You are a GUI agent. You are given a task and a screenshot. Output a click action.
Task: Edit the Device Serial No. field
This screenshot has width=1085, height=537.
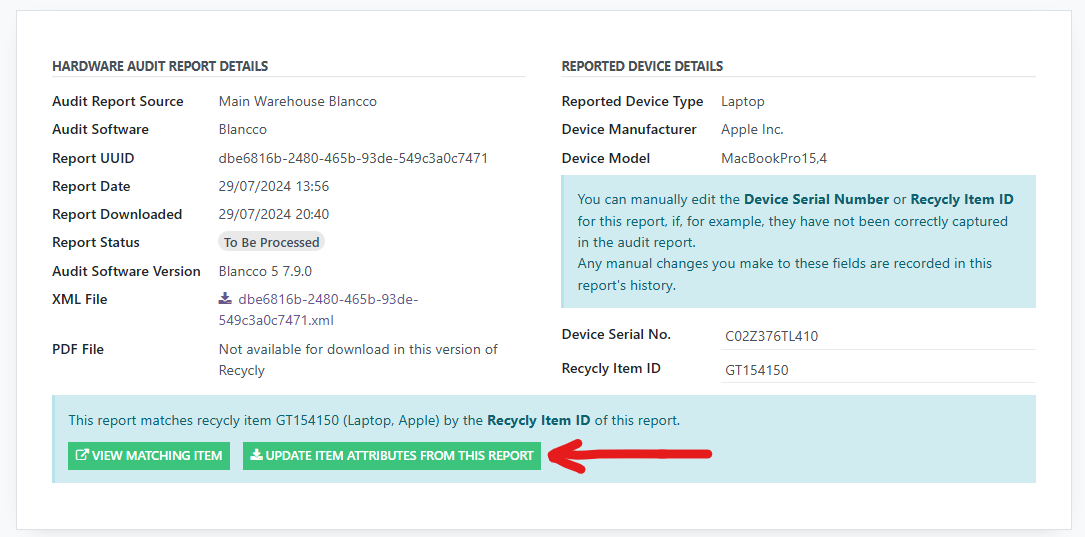(876, 336)
